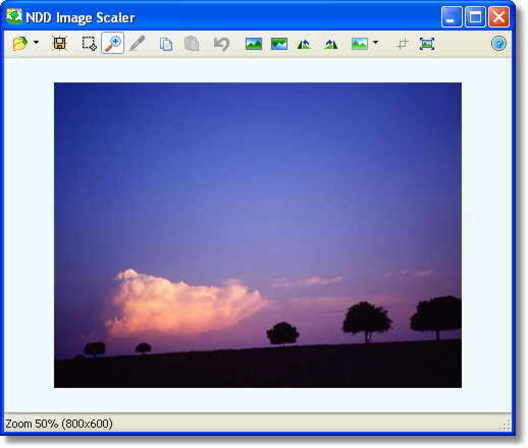Paste from clipboard icon
Screen dimensions: 528x448
pyautogui.click(x=192, y=44)
